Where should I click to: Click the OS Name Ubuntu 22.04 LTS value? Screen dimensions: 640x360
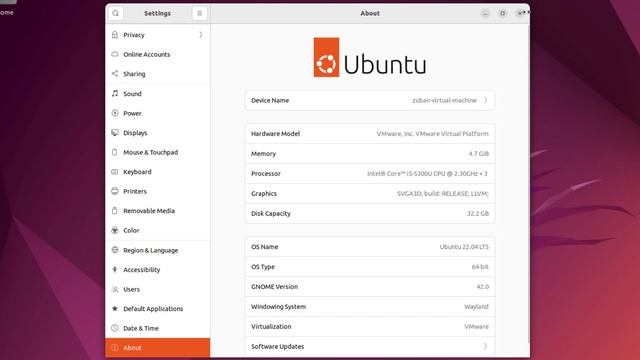click(x=464, y=247)
